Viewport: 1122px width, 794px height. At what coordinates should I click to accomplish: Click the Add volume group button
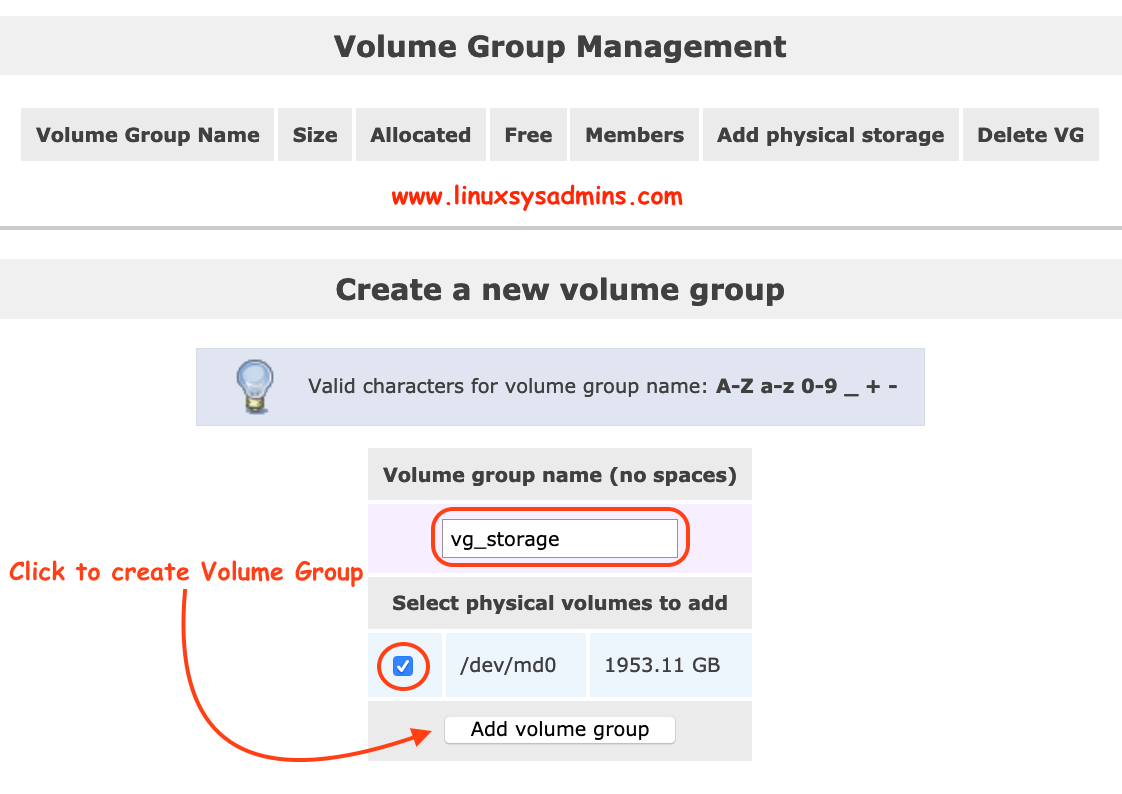click(x=560, y=730)
